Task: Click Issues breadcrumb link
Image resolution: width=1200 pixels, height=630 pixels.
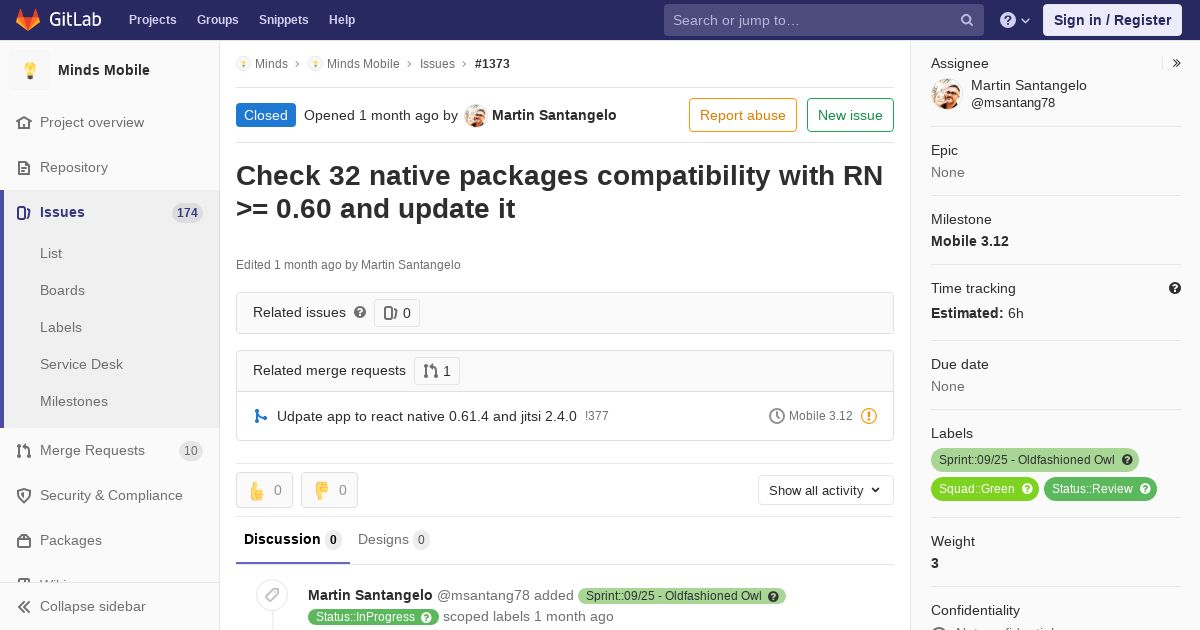Action: 437,63
